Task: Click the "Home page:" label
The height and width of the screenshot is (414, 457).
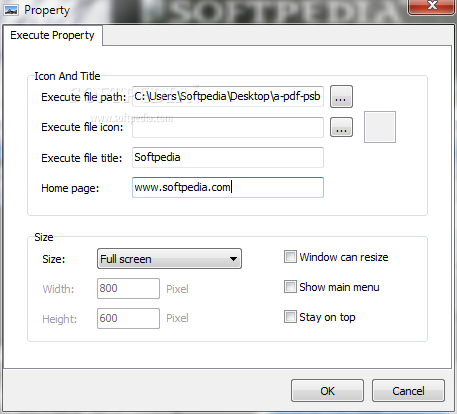Action: click(x=70, y=188)
